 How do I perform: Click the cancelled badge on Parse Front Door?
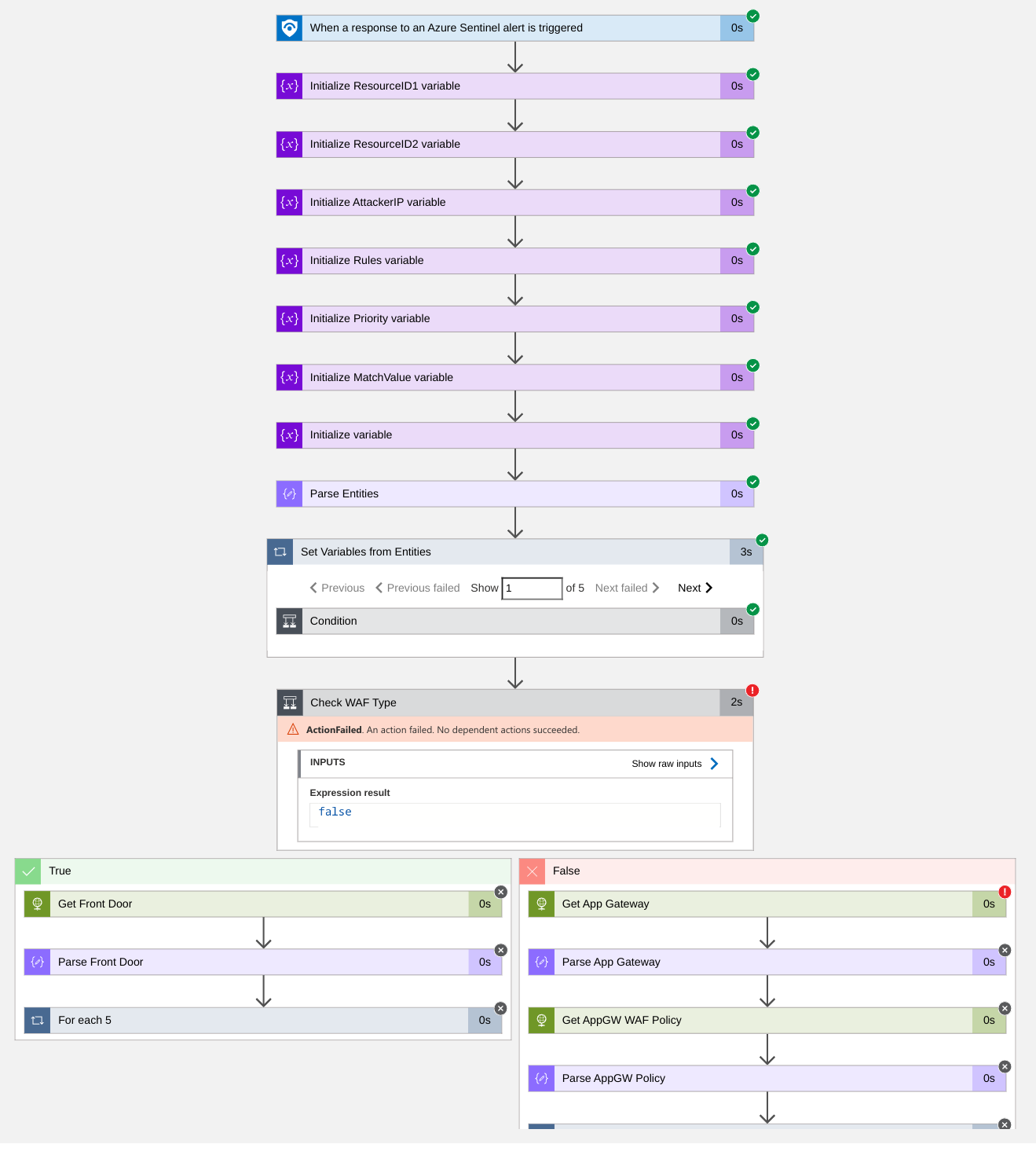tap(501, 950)
